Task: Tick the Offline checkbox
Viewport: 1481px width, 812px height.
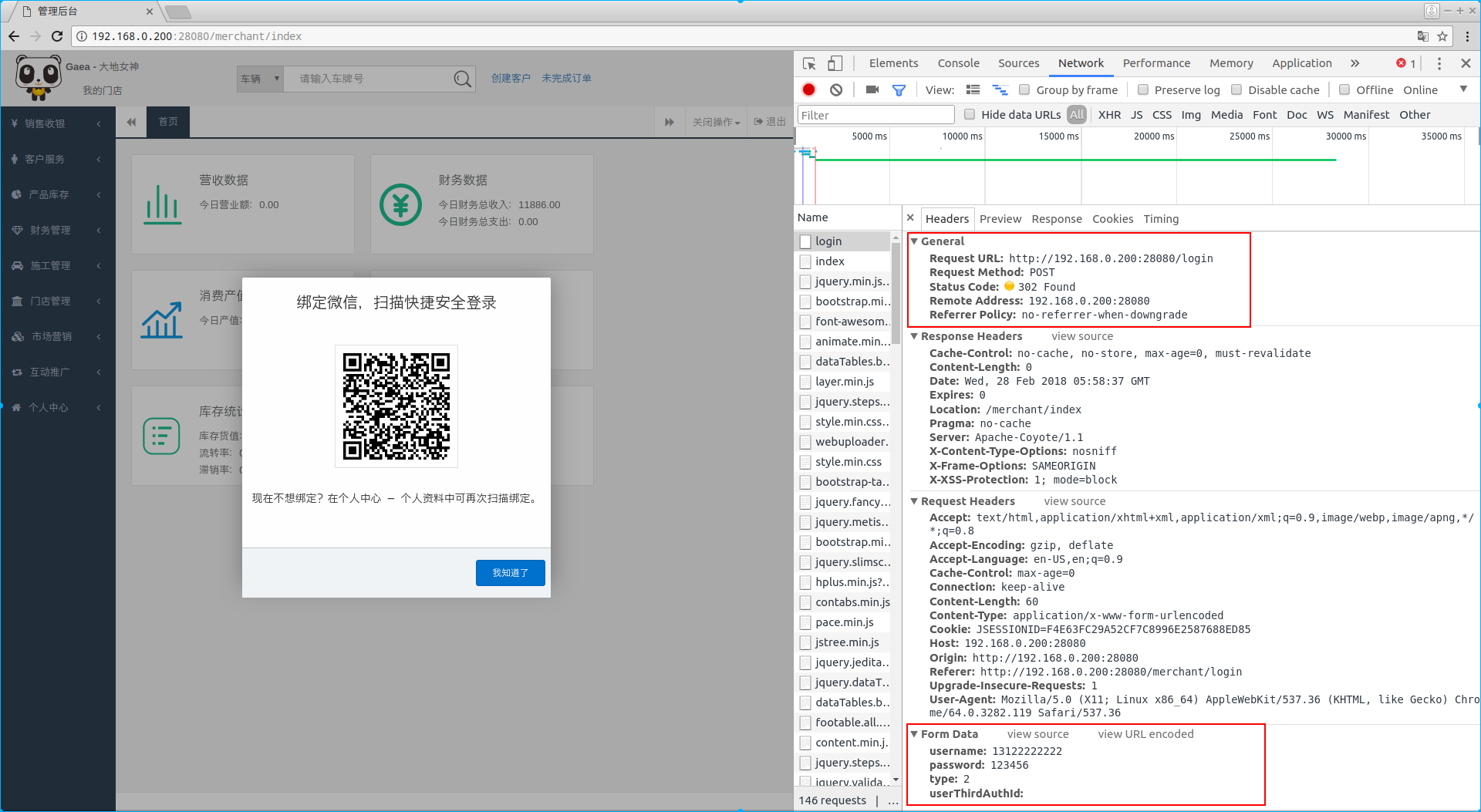Action: [x=1344, y=90]
